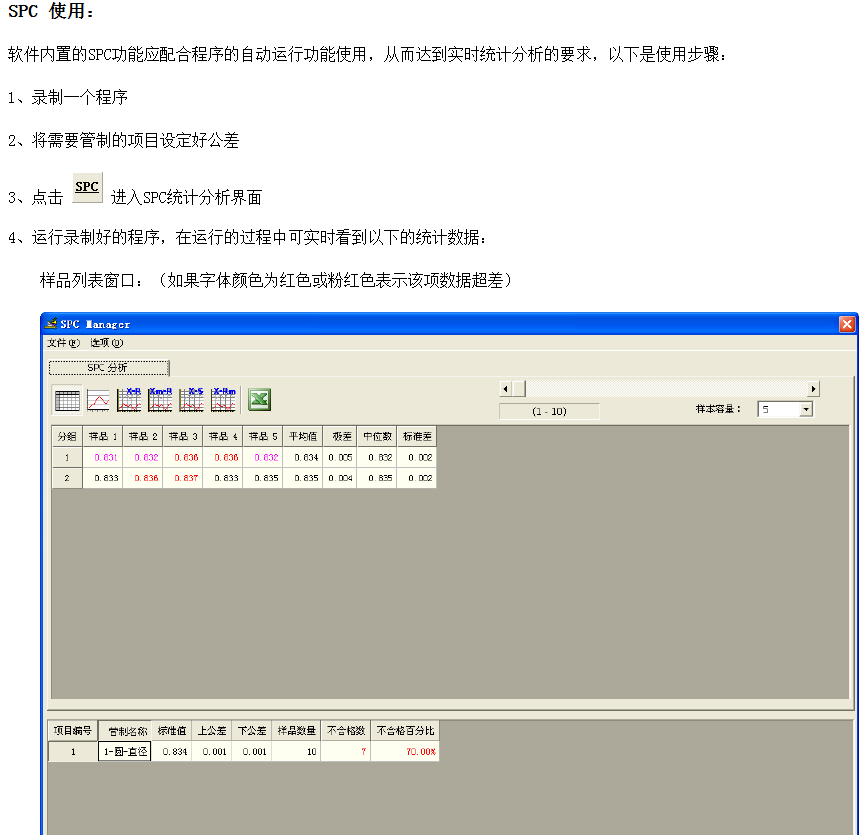The image size is (859, 835).
Task: Click the SPC icon in step 3 instructions
Action: tap(86, 187)
